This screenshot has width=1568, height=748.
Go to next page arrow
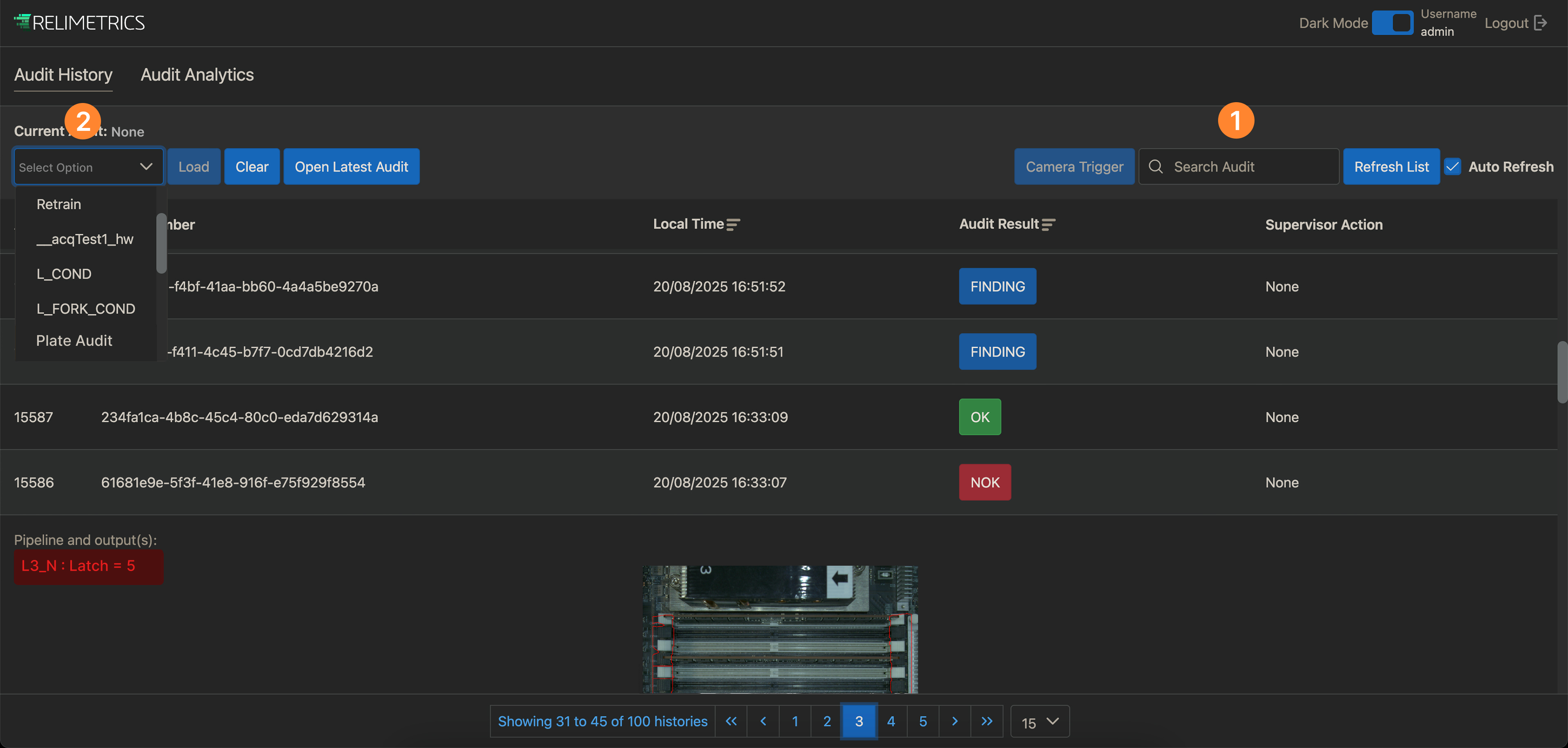[x=954, y=721]
